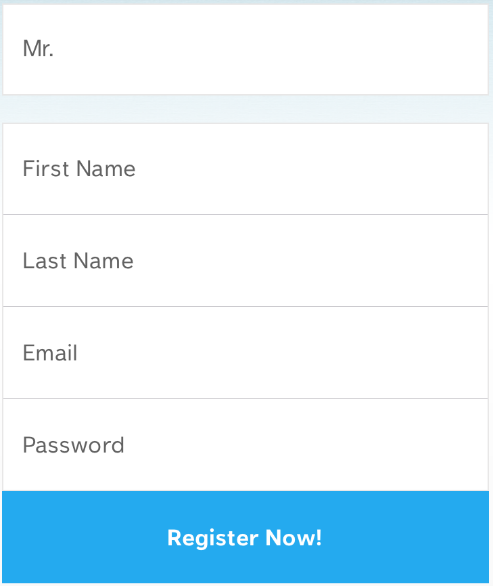Expand the salutation selector showing Mr.
The width and height of the screenshot is (493, 586).
click(246, 49)
